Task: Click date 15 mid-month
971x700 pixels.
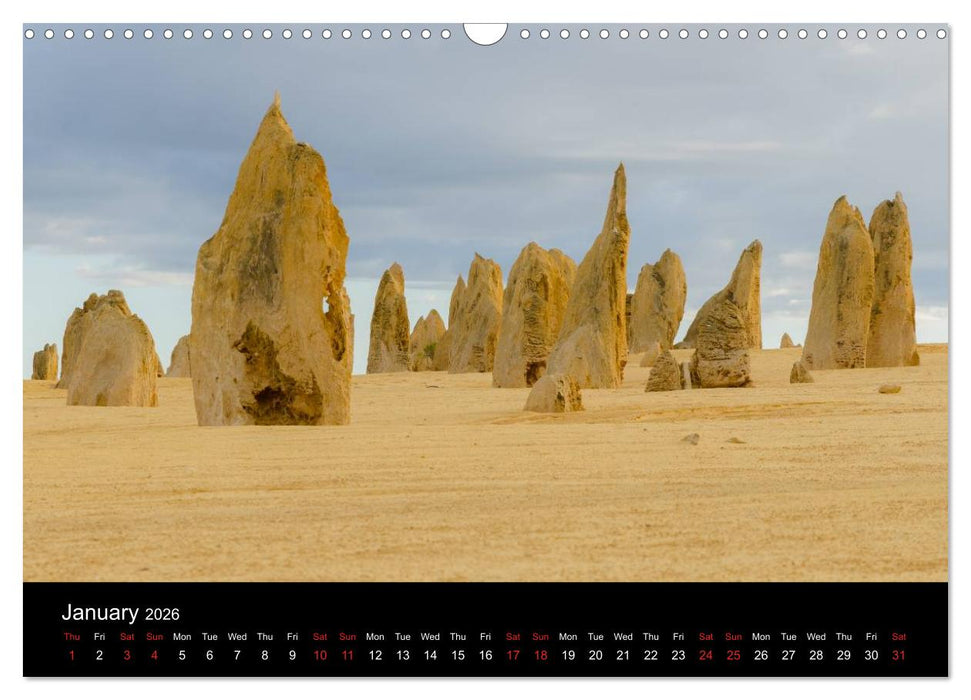Action: click(x=458, y=654)
